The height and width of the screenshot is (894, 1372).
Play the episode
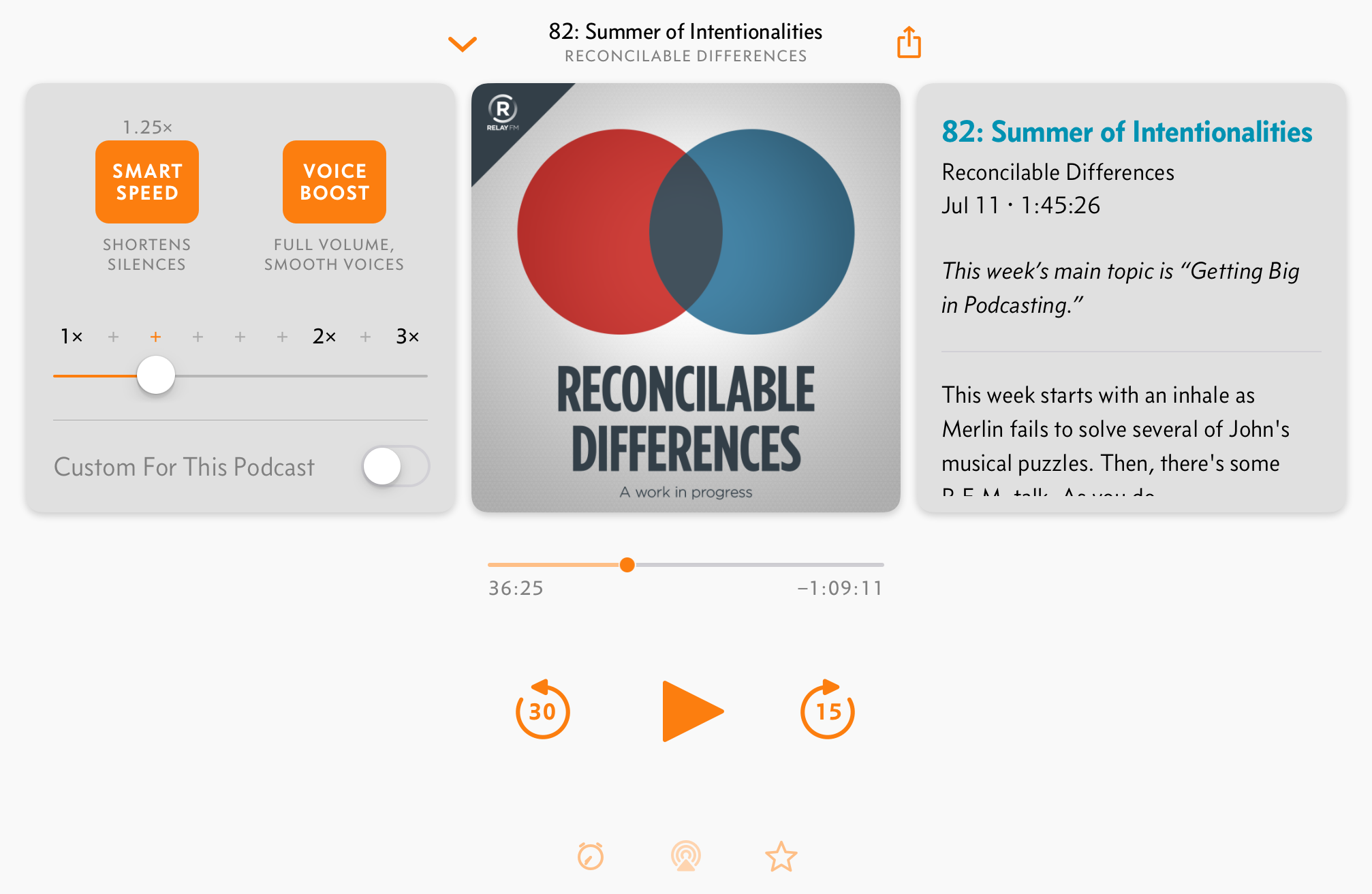[692, 711]
